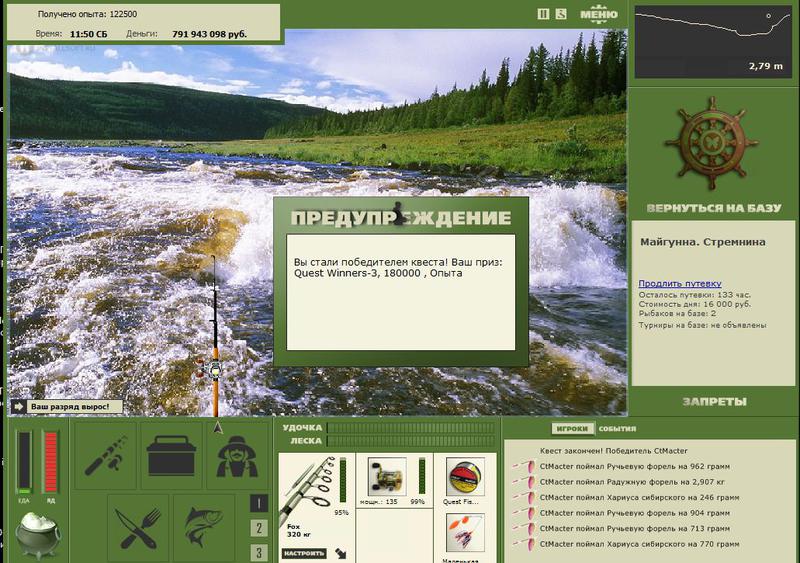Click the Радужную форель 2,907 кг event
The height and width of the screenshot is (563, 800).
(632, 482)
